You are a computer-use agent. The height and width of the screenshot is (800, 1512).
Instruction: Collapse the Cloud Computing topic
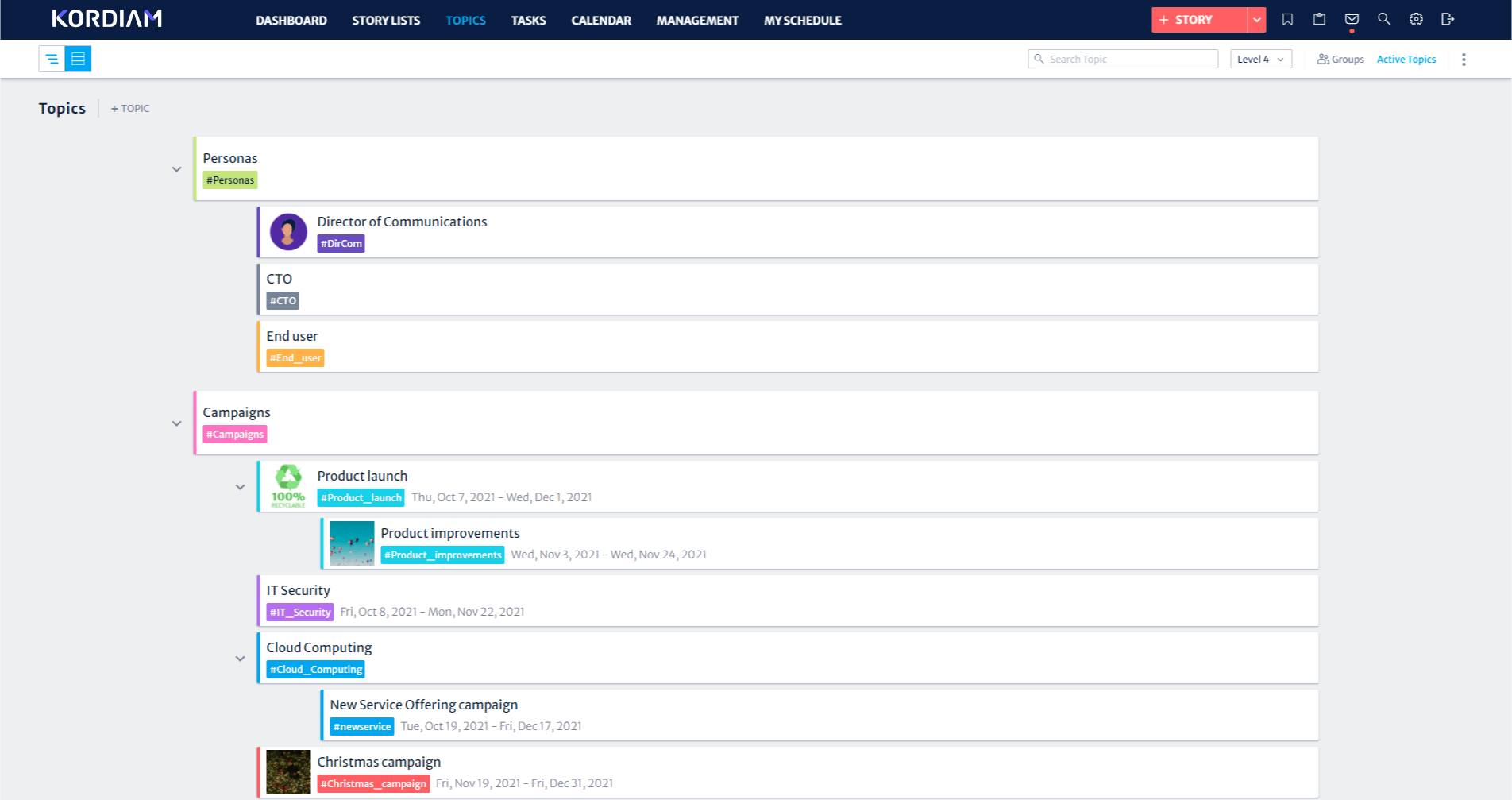click(240, 659)
